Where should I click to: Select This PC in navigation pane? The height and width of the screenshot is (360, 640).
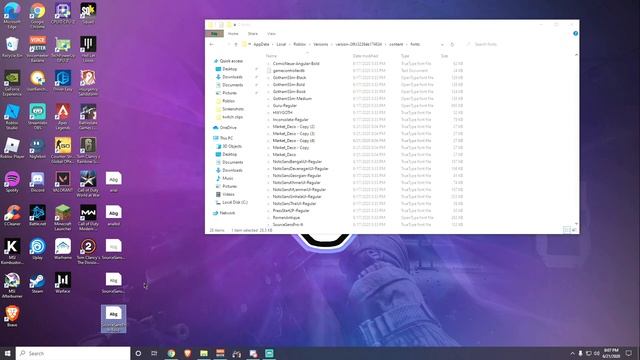[x=226, y=138]
